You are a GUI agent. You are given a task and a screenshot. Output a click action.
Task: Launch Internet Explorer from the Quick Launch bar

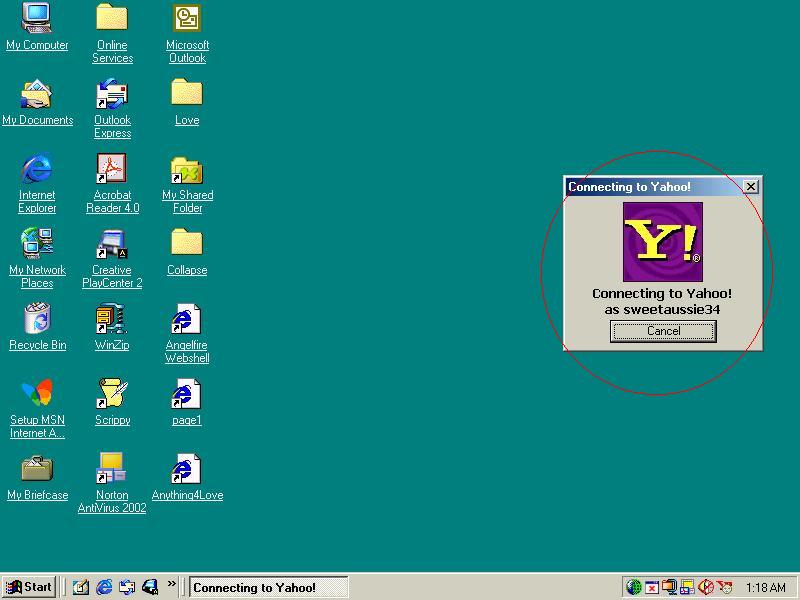point(103,587)
